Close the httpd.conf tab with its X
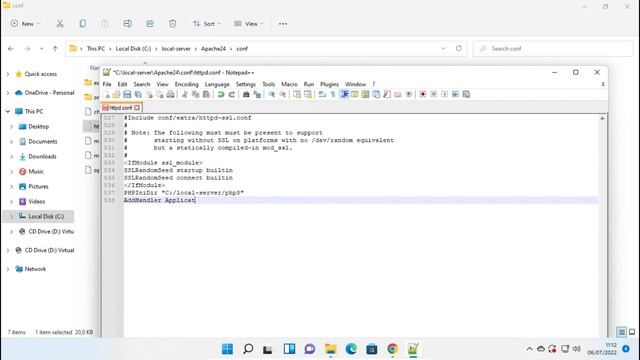The width and height of the screenshot is (640, 360). [137, 108]
